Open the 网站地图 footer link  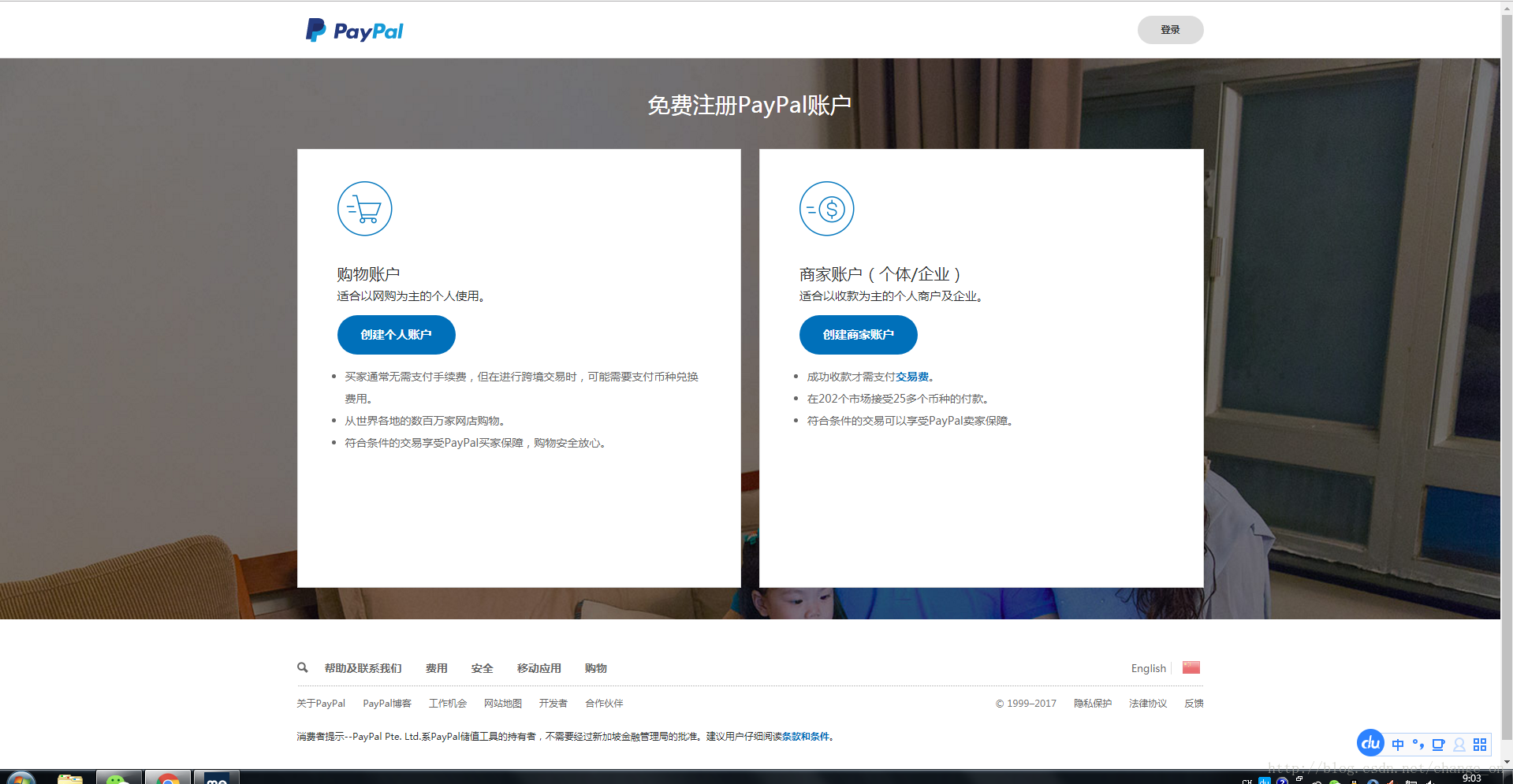click(x=503, y=704)
